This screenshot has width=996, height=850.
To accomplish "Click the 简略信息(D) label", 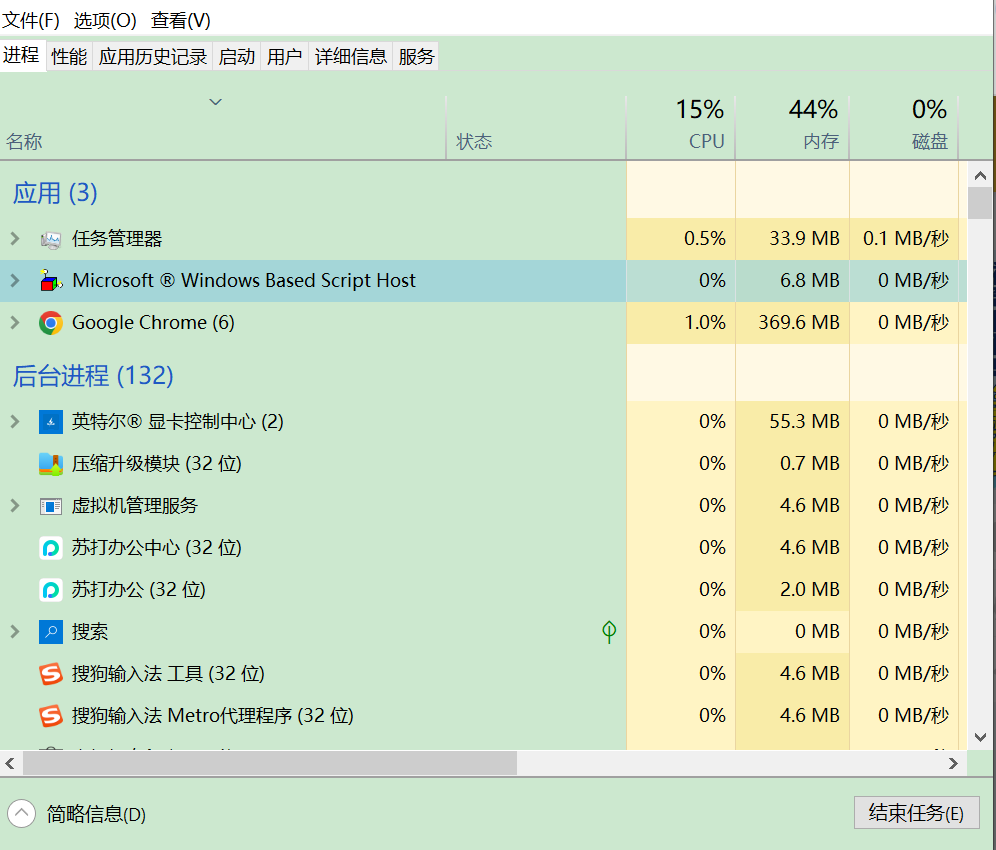I will click(96, 814).
